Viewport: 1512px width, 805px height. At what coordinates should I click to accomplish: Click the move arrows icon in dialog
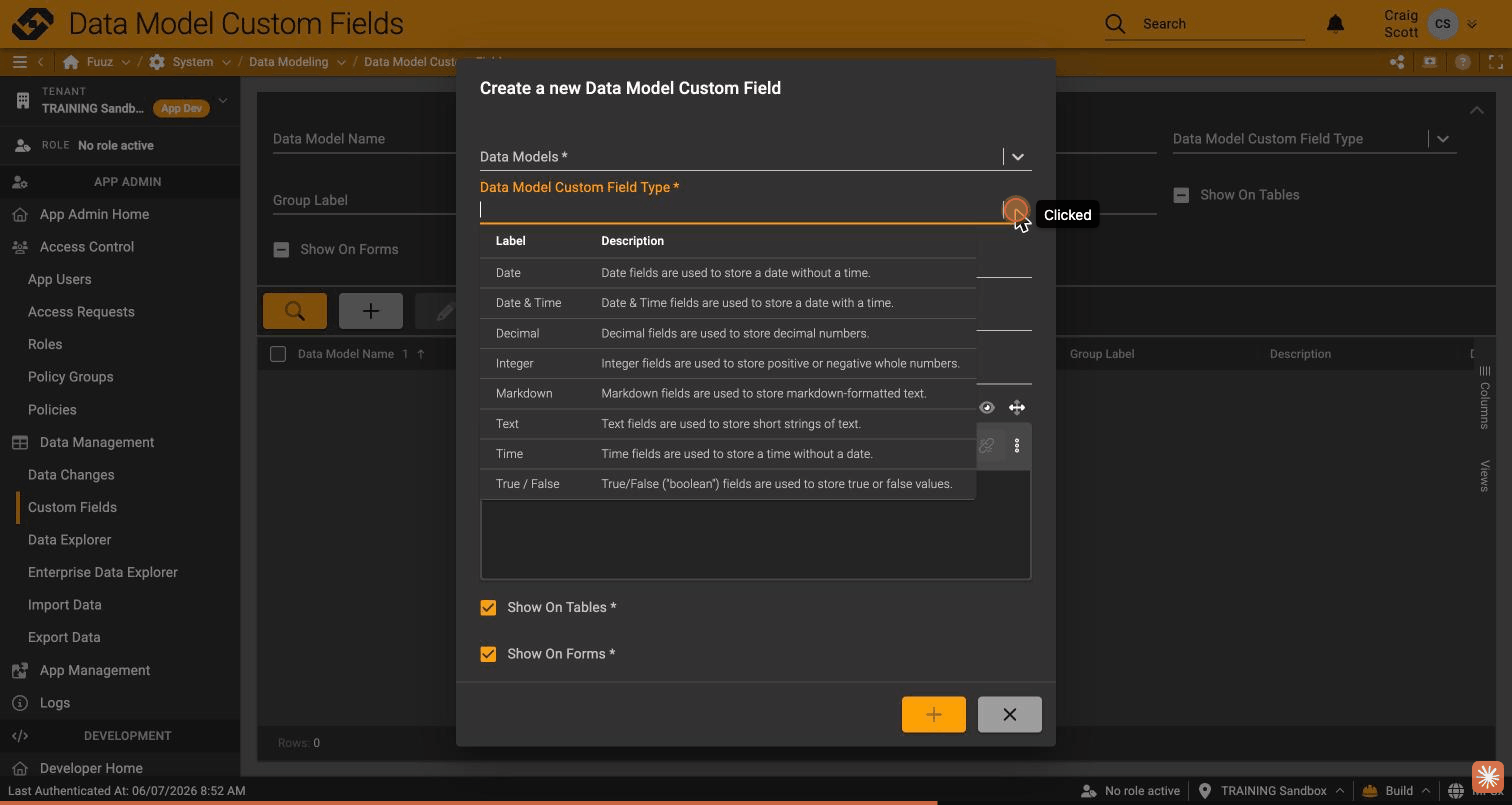(1017, 407)
